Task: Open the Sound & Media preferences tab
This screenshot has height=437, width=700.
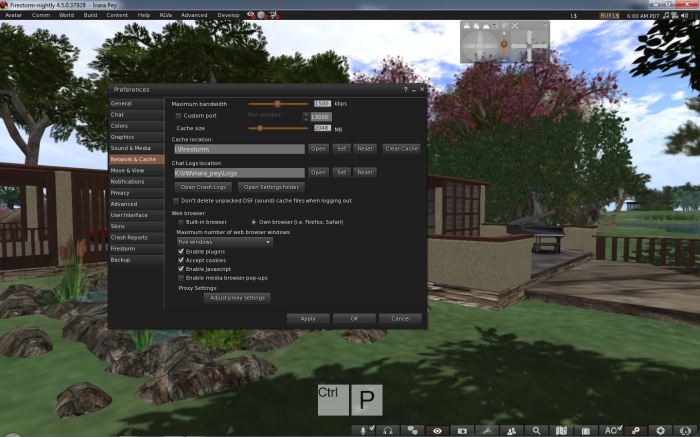Action: [x=131, y=148]
